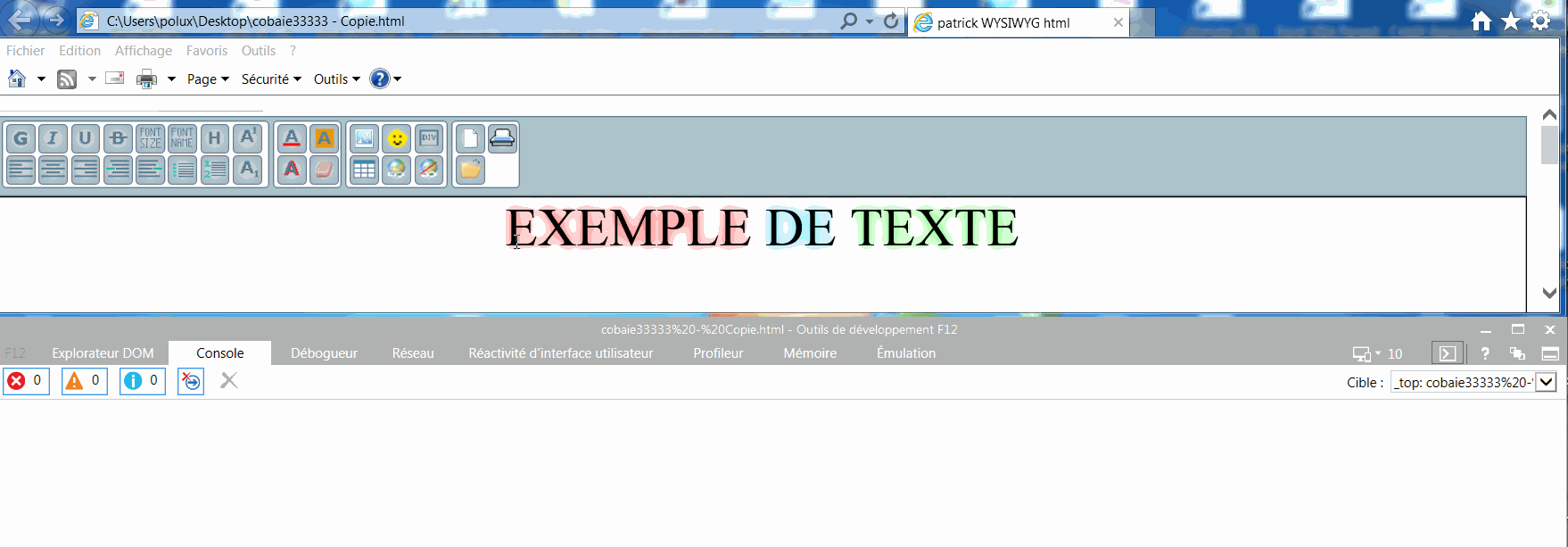Switch to Explorateur DOM tab

103,353
